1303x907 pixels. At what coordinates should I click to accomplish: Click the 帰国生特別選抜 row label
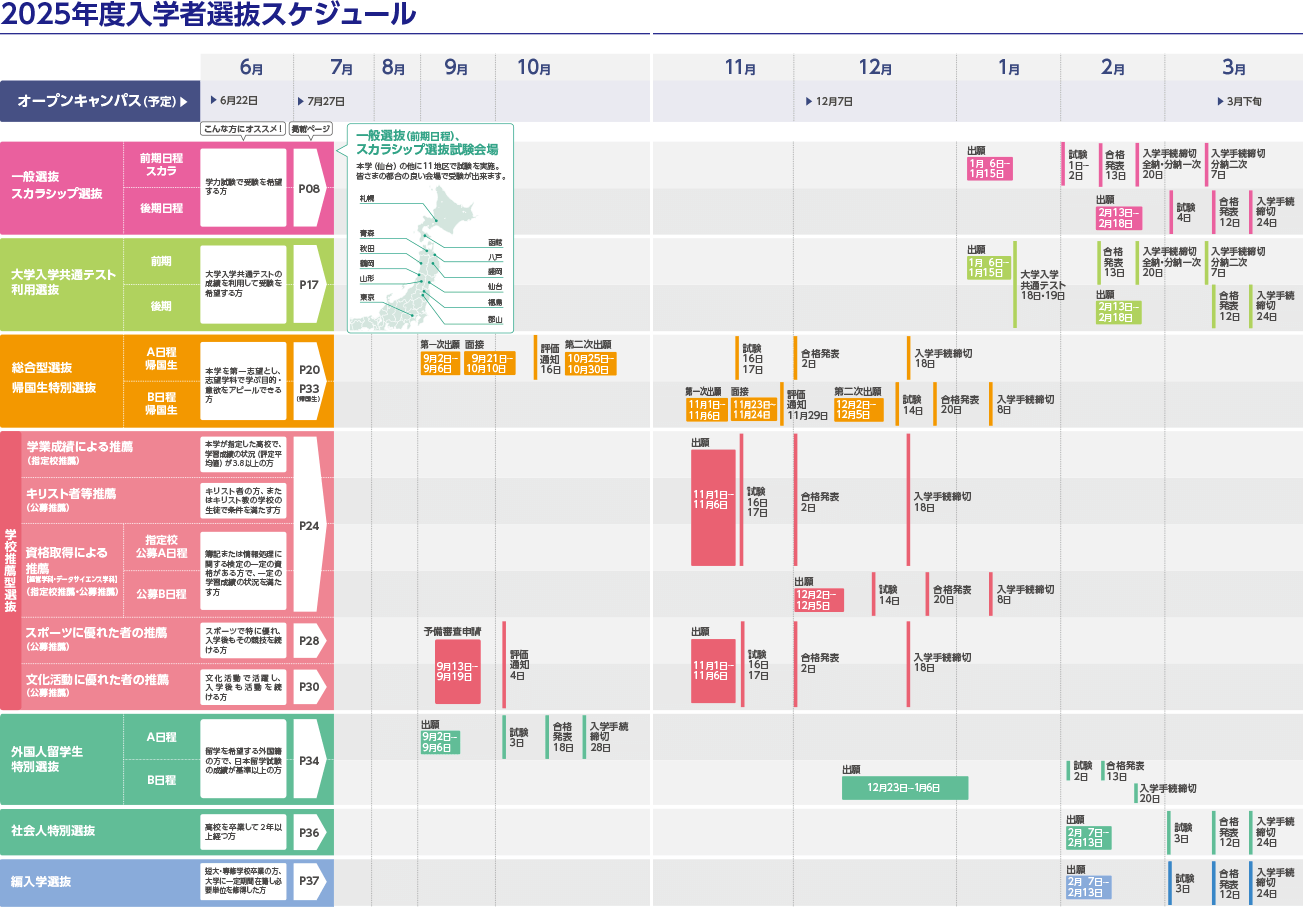(x=53, y=388)
